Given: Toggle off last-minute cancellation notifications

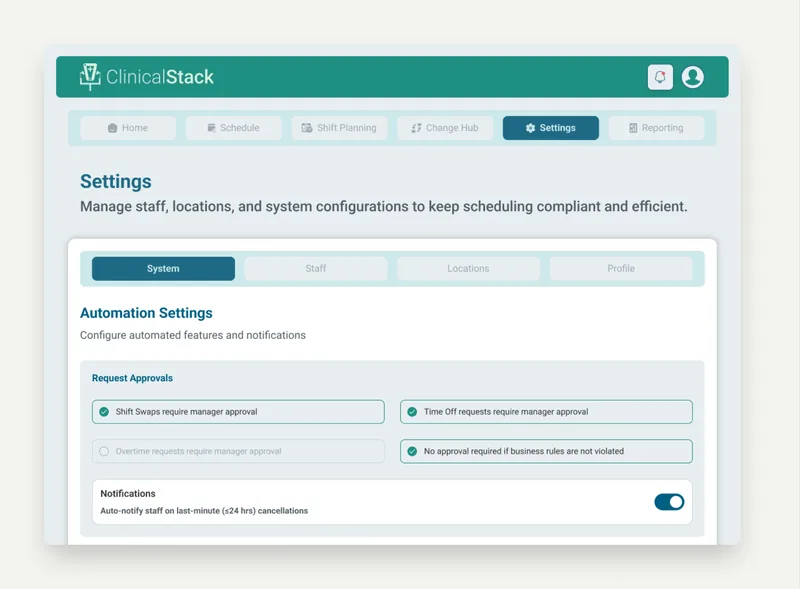Looking at the screenshot, I should (669, 502).
